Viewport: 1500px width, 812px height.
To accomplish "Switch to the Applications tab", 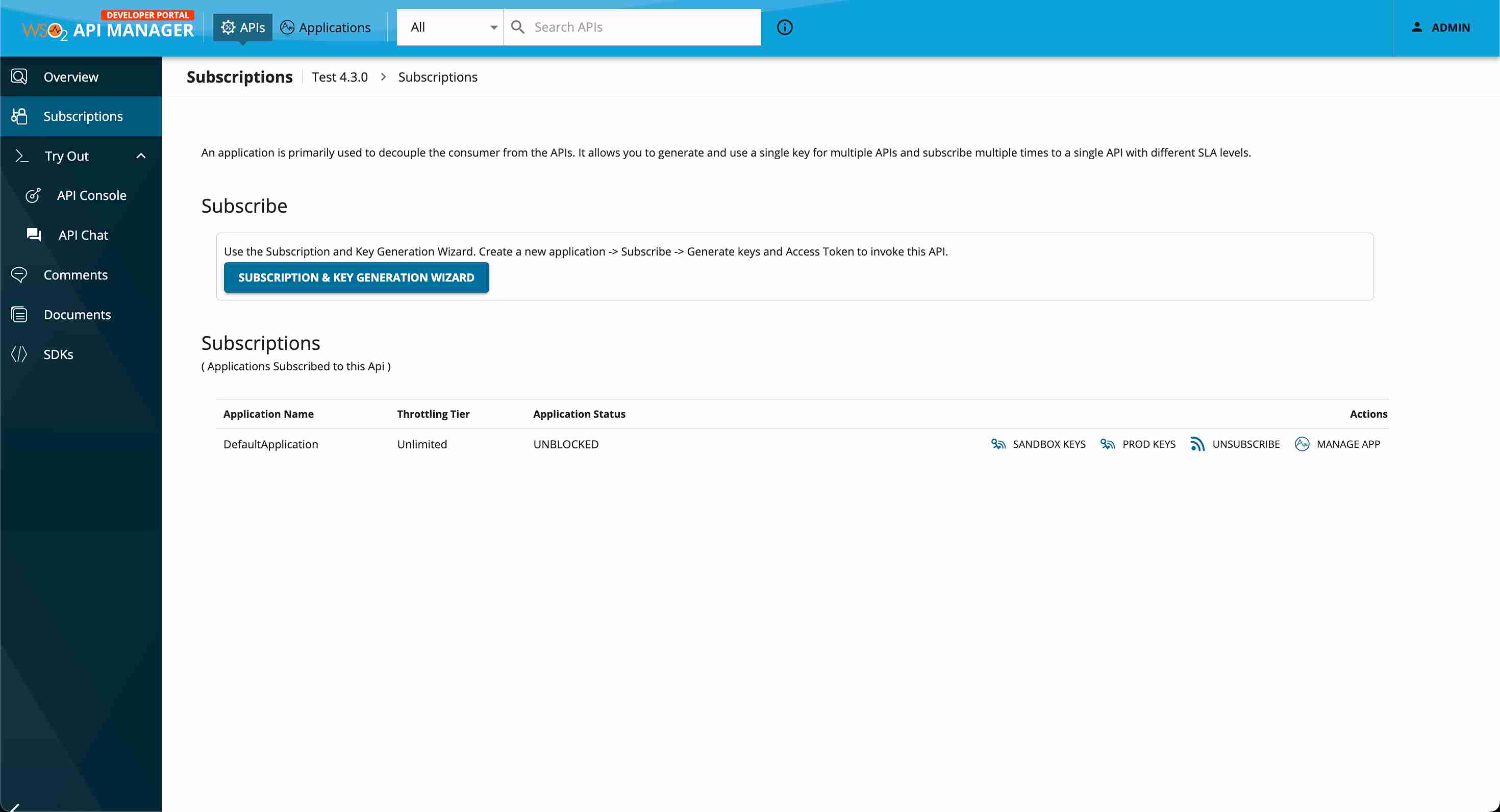I will pyautogui.click(x=326, y=28).
